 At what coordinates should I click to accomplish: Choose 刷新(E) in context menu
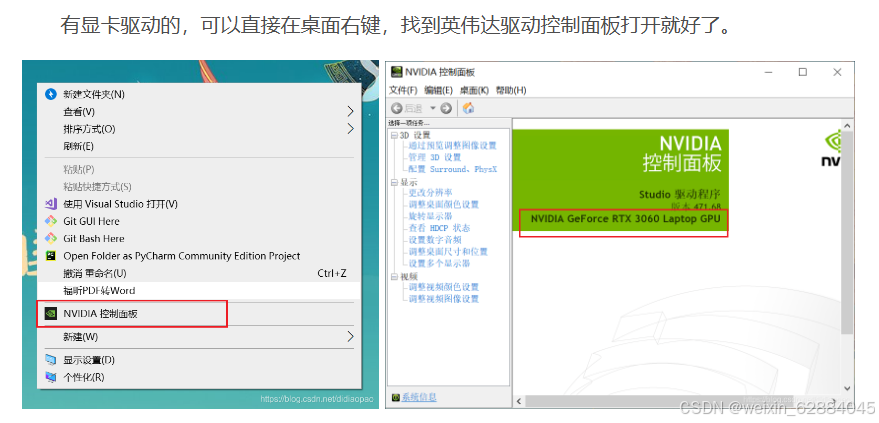[x=198, y=146]
